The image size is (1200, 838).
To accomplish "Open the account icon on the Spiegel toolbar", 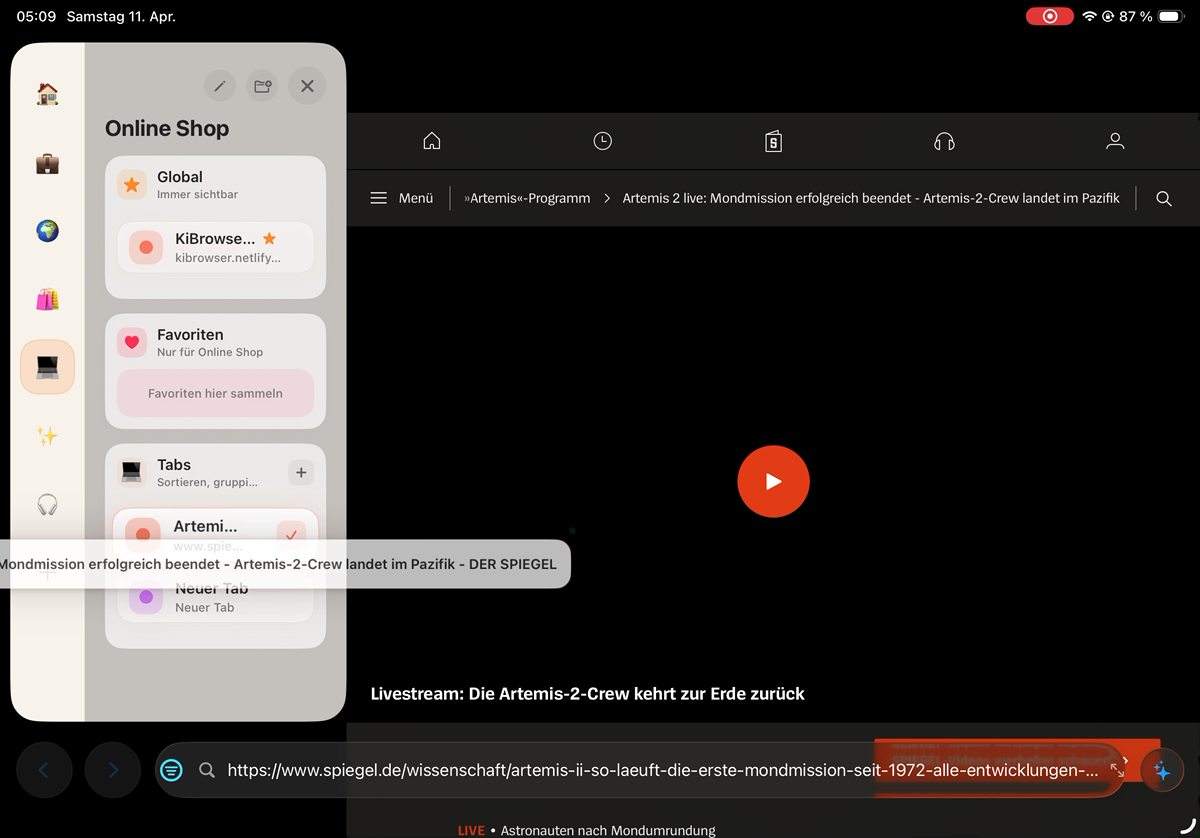I will tap(1114, 141).
